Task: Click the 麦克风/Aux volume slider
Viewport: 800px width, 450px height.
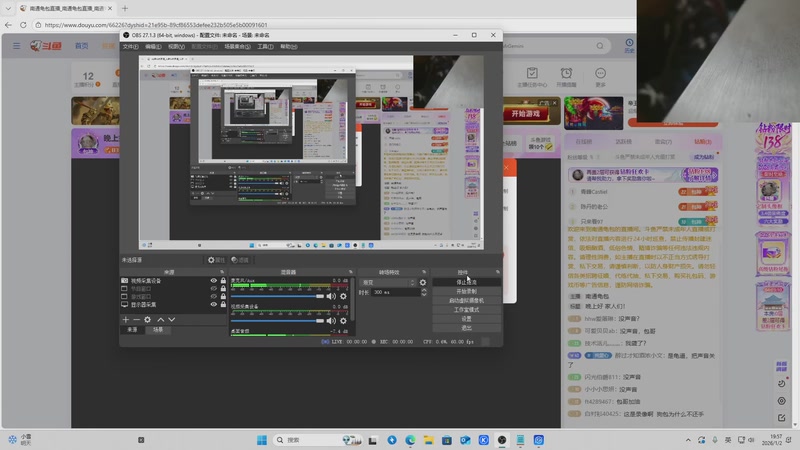Action: [x=277, y=296]
